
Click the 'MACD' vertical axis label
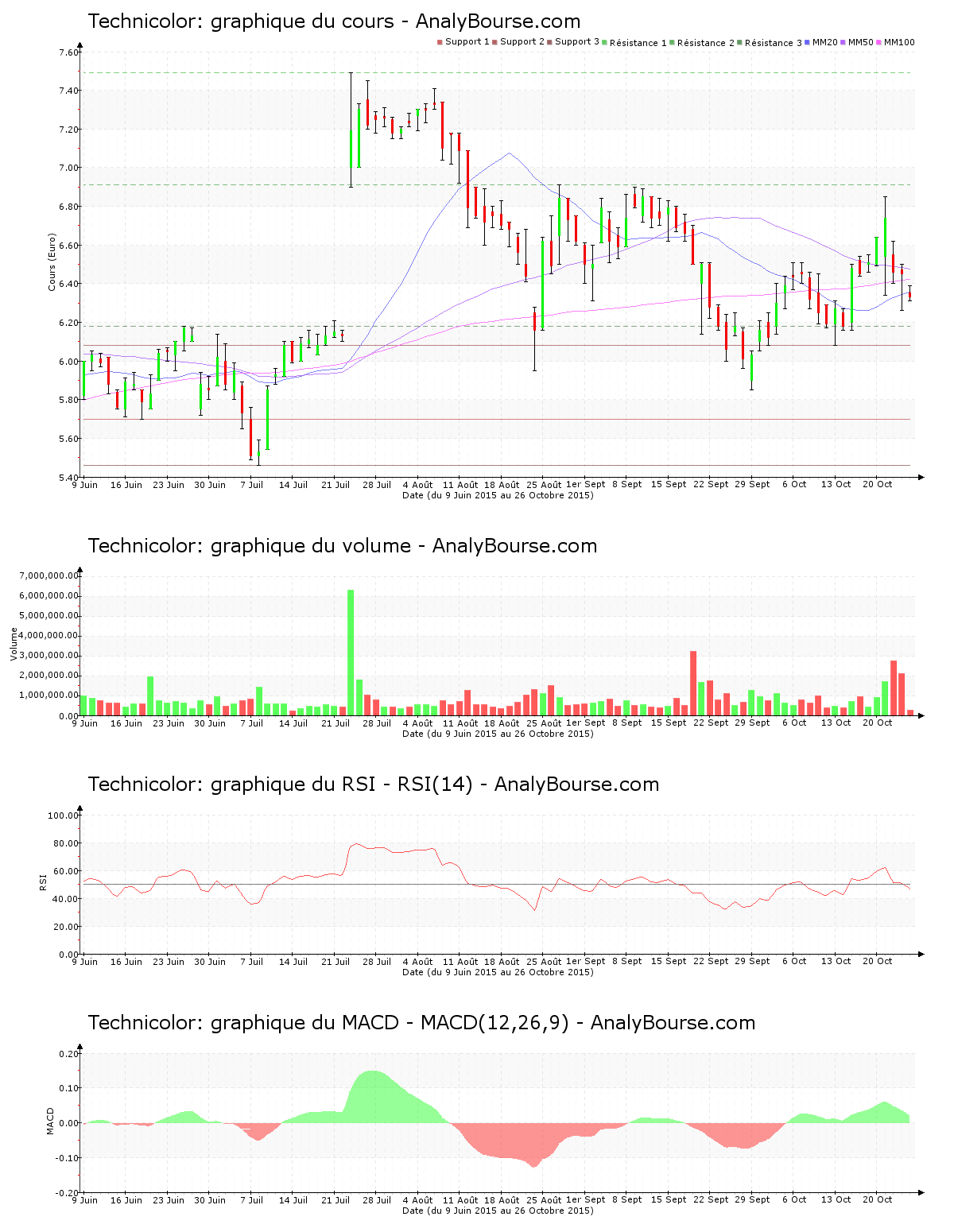50,1121
